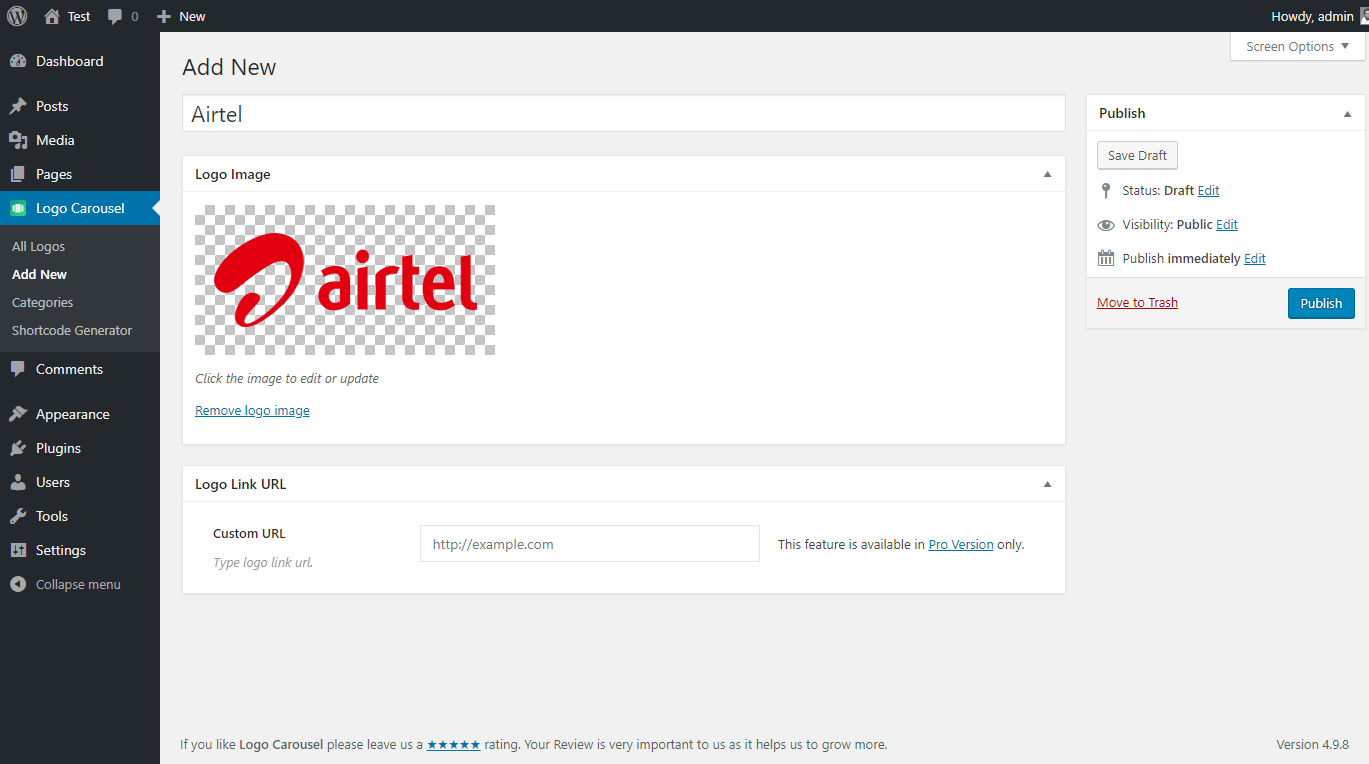Open the Posts menu
Viewport: 1369px width, 764px height.
(52, 106)
